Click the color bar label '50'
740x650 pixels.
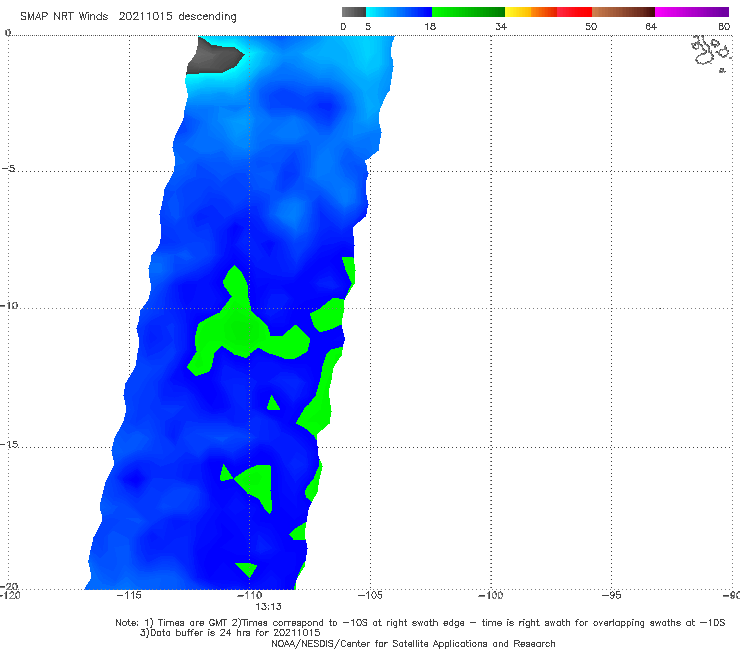pyautogui.click(x=591, y=26)
